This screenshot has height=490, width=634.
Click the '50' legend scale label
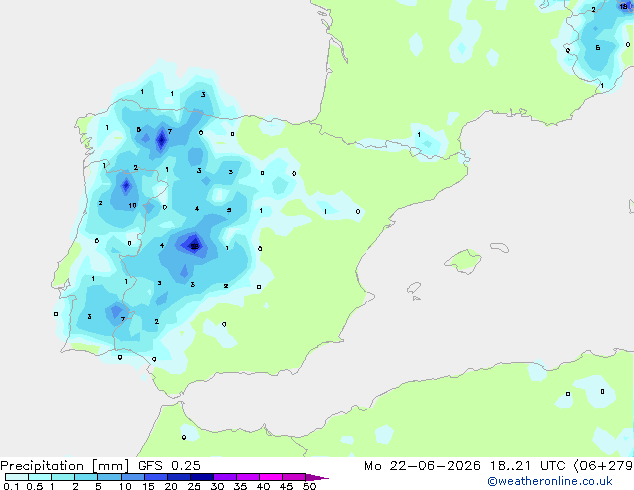(309, 486)
